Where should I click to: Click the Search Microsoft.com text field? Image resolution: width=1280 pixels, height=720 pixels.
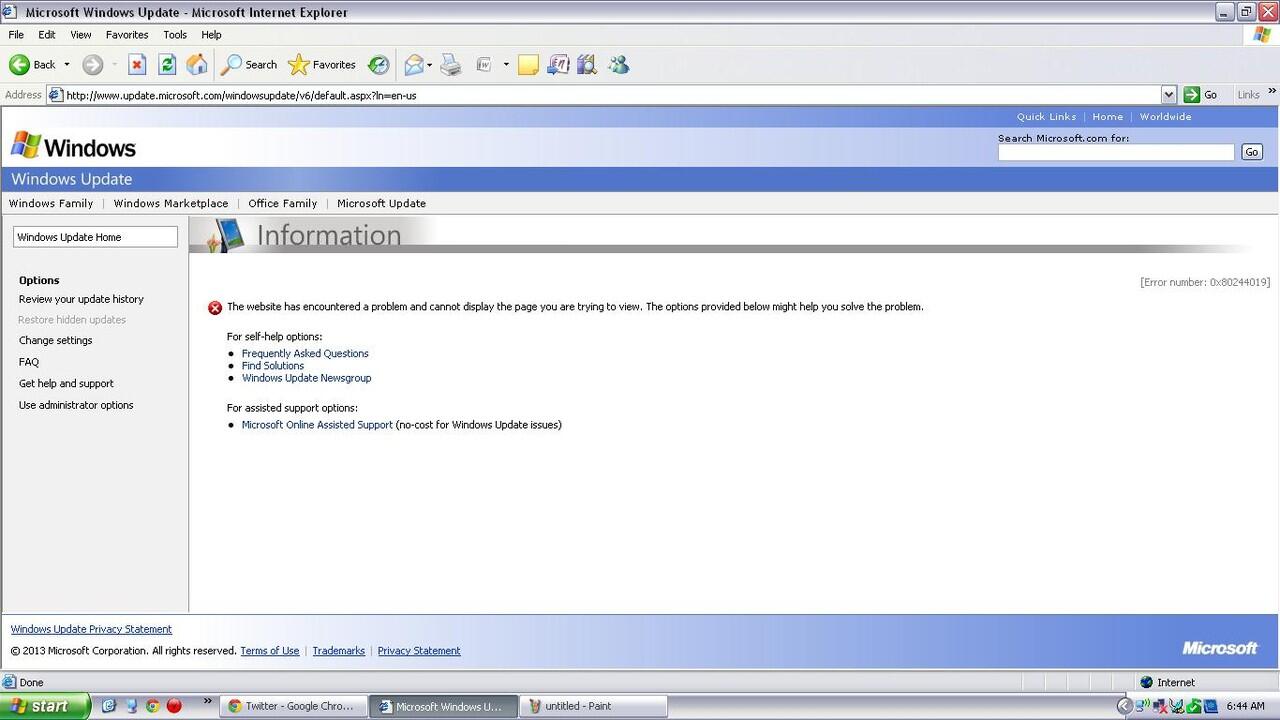(1116, 152)
